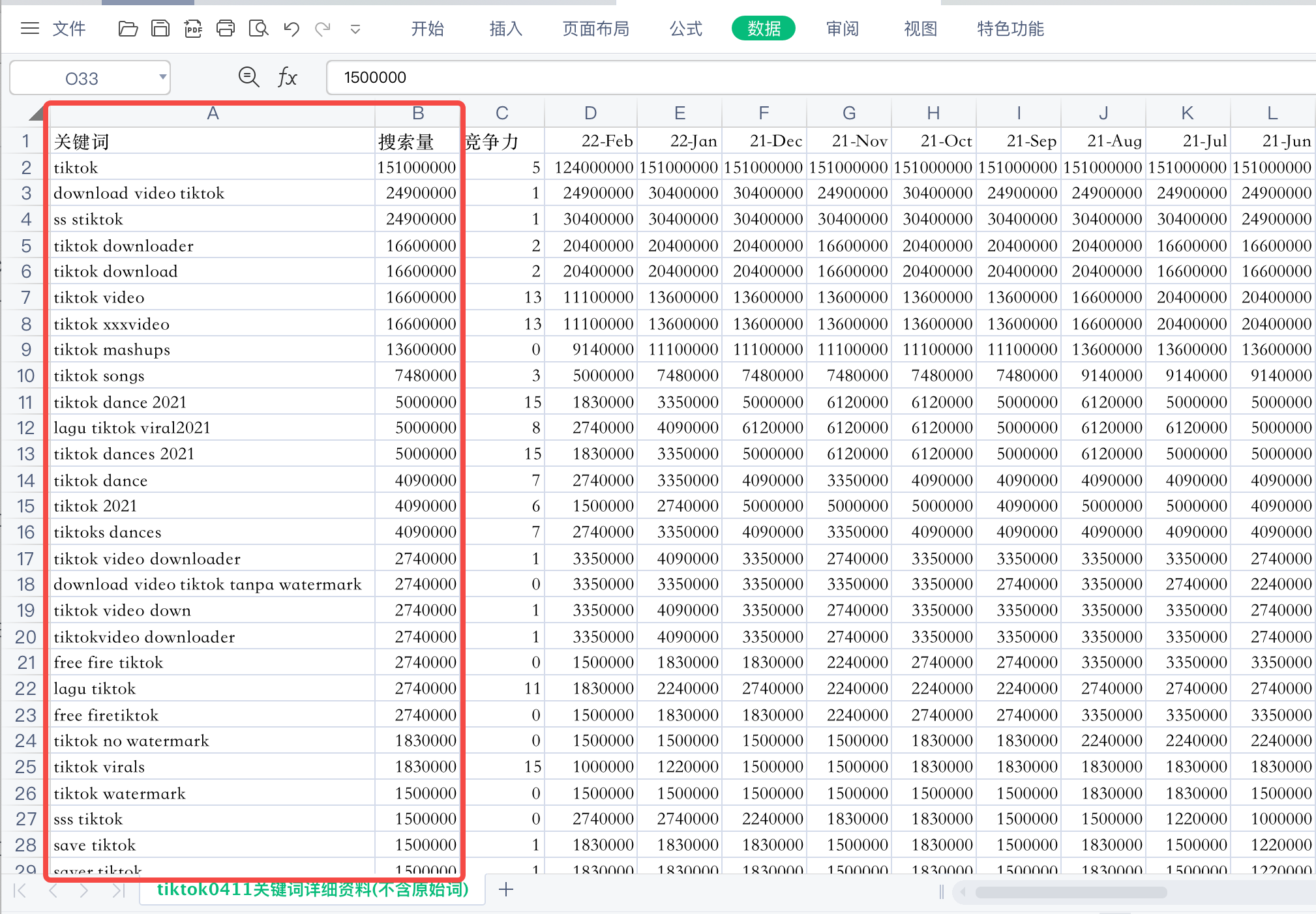Switch to the 公式 tab

[x=686, y=29]
